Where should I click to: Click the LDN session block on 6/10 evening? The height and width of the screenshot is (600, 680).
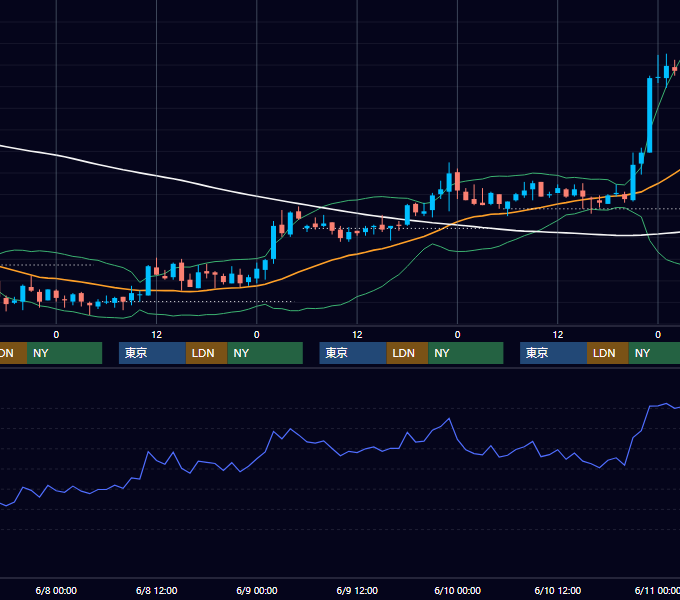coord(608,353)
